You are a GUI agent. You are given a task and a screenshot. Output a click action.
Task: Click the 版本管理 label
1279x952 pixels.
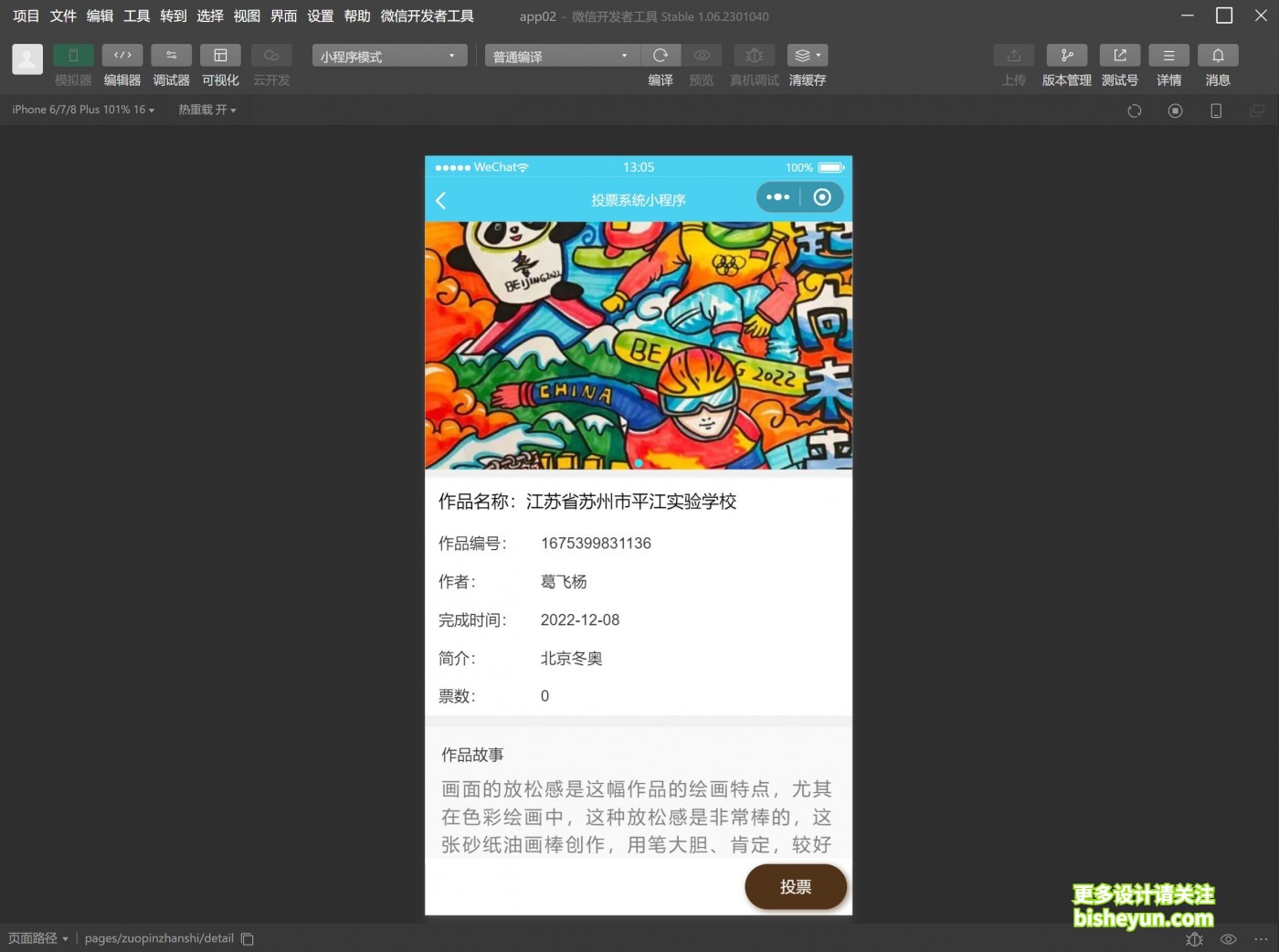coord(1067,80)
